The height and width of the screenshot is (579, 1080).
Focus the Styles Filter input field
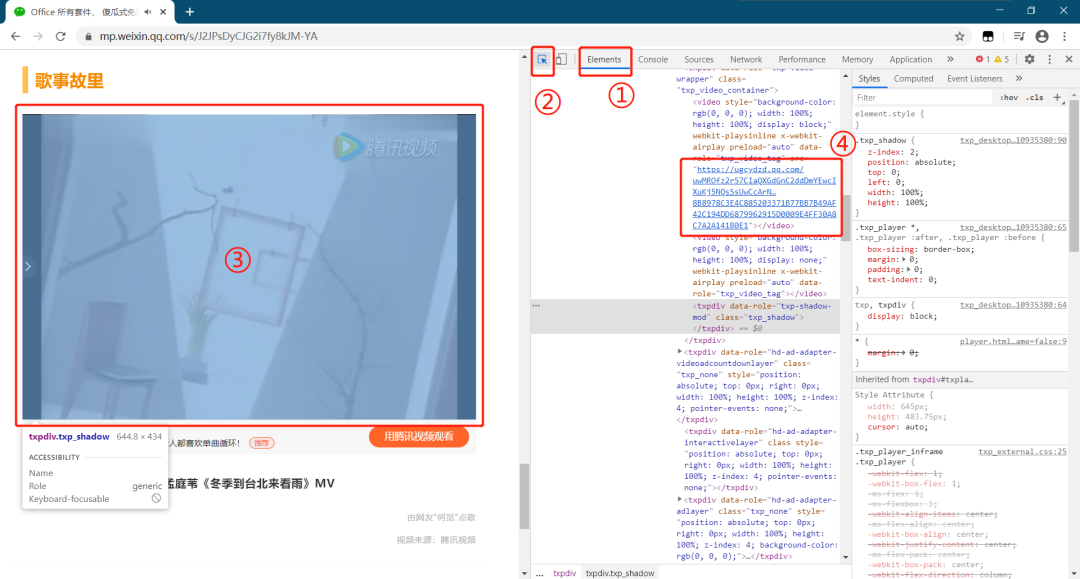point(923,98)
